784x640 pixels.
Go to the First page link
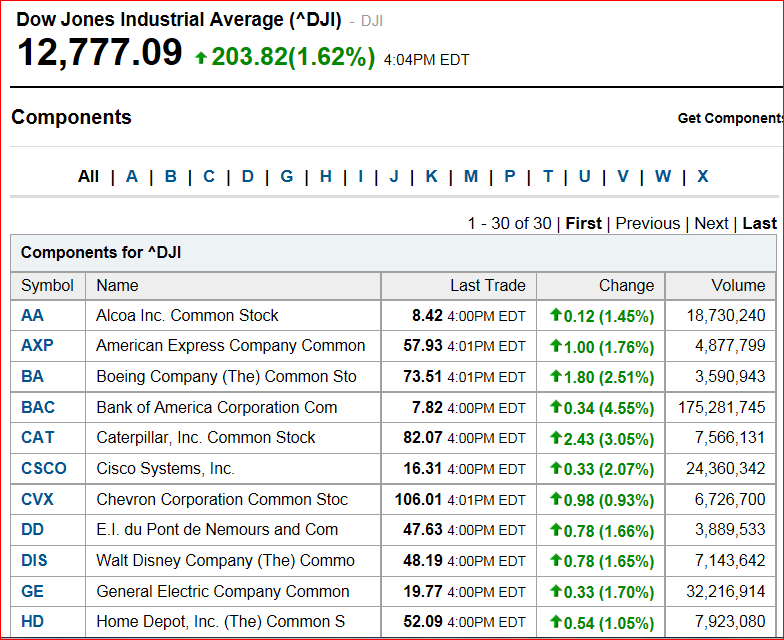[x=583, y=223]
